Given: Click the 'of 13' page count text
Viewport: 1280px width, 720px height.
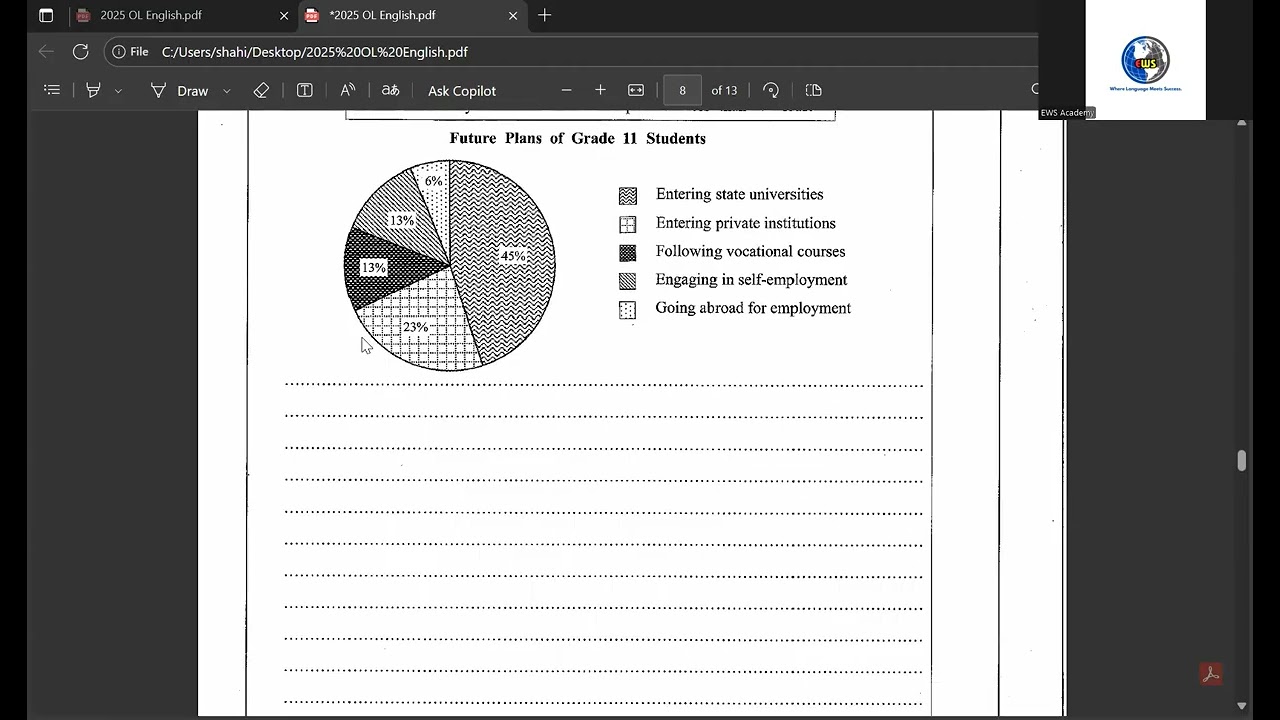Looking at the screenshot, I should (x=724, y=91).
